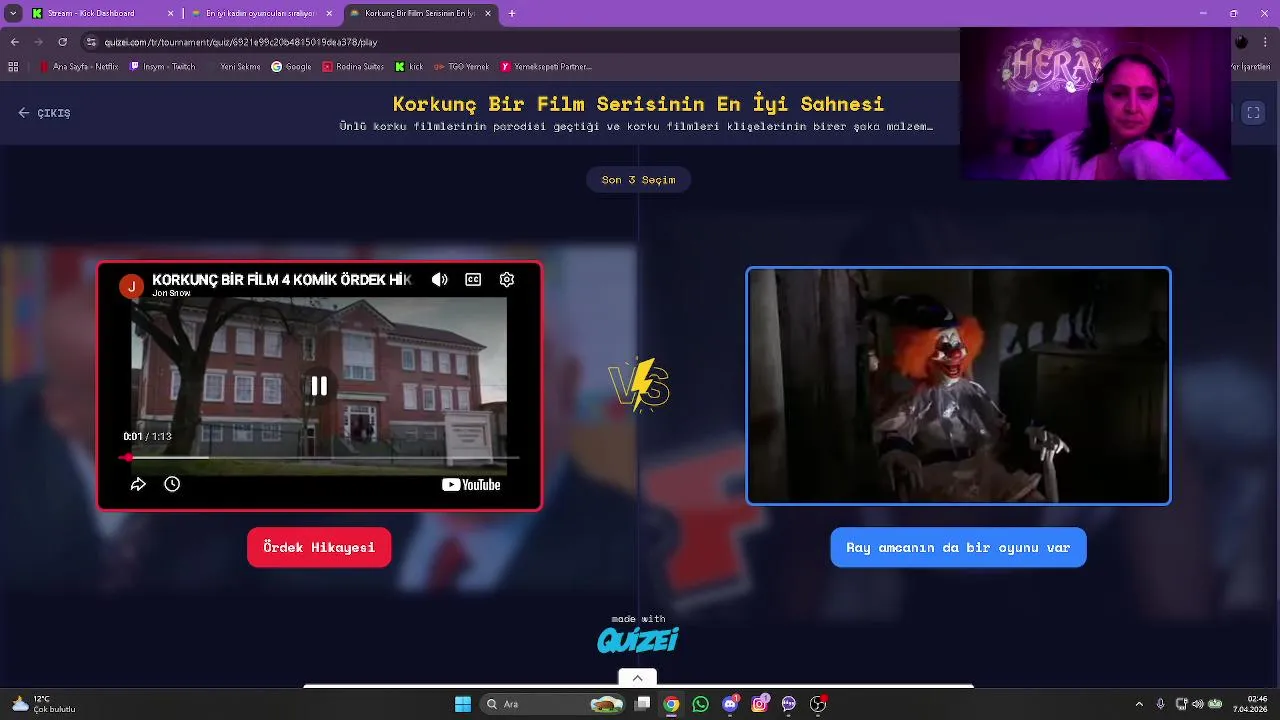Open Chrome from the taskbar
Image resolution: width=1280 pixels, height=720 pixels.
click(x=671, y=704)
